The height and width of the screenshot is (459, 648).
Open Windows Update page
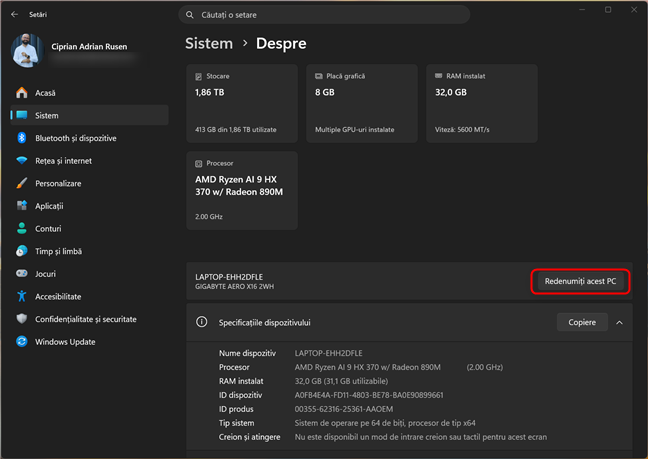(x=89, y=341)
